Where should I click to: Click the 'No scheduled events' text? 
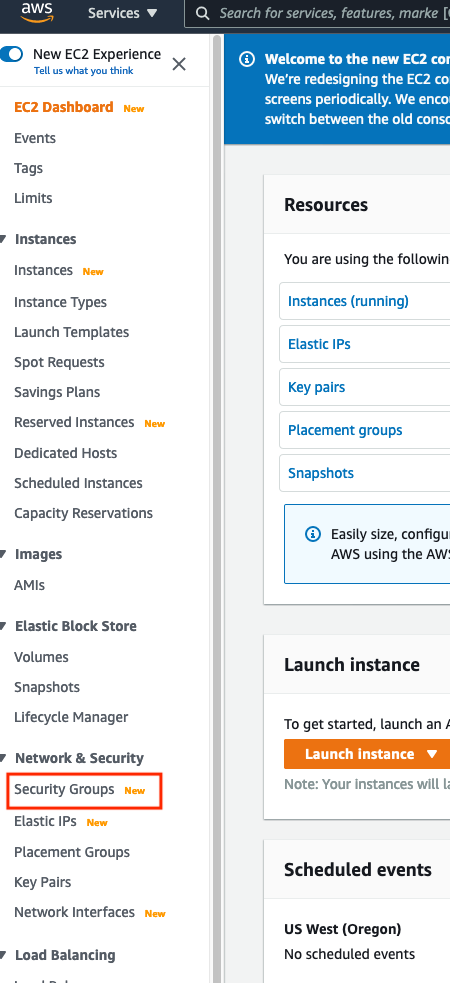(x=349, y=954)
